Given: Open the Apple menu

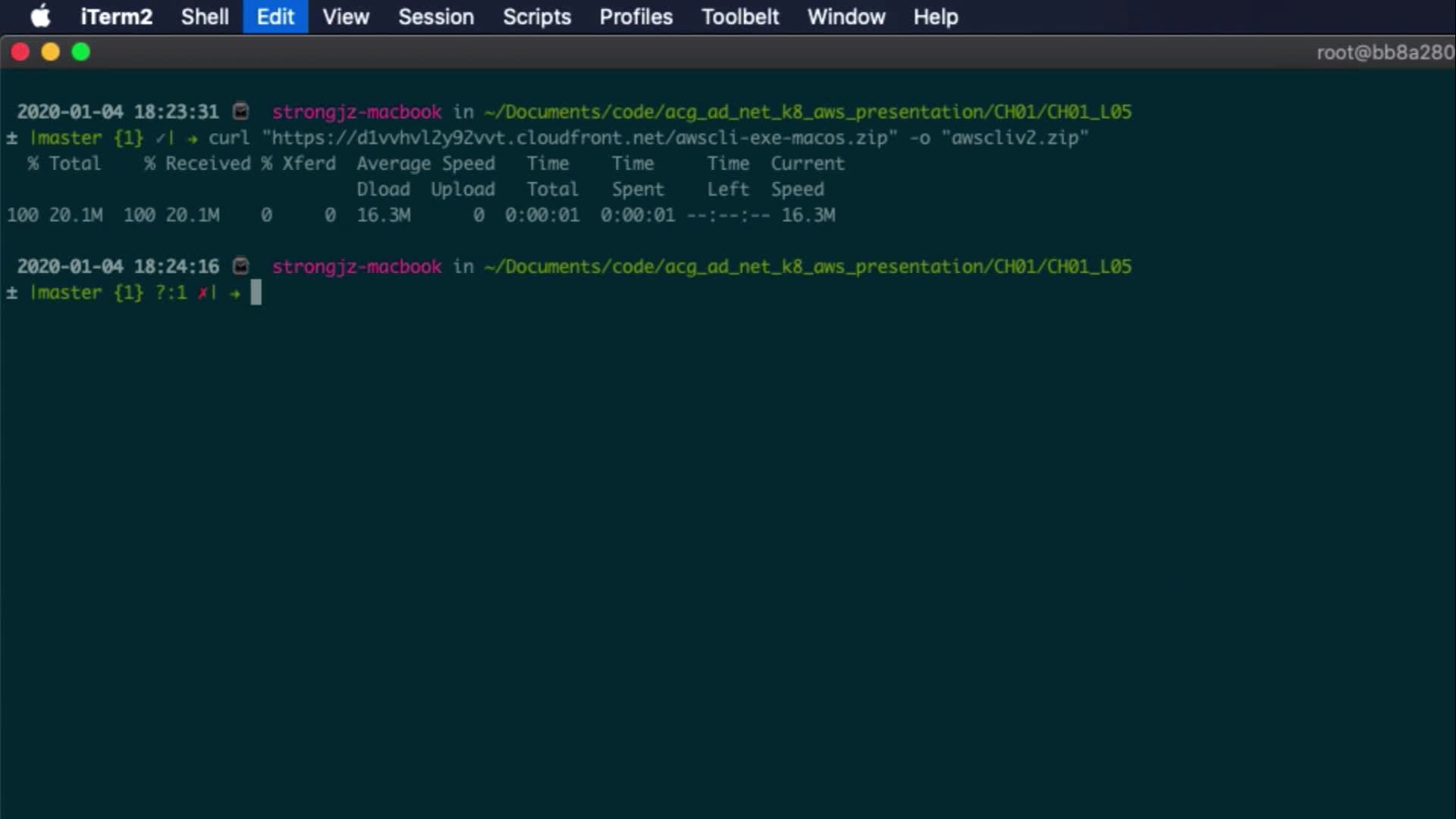Looking at the screenshot, I should coord(40,16).
